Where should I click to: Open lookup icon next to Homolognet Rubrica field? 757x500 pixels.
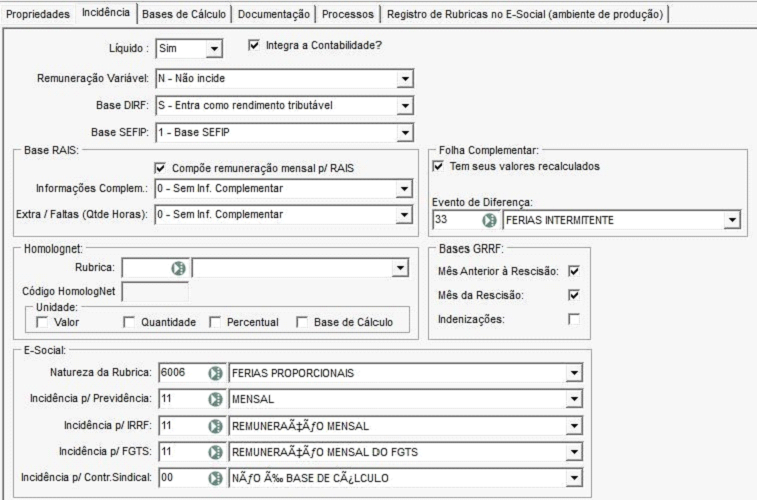pos(178,268)
